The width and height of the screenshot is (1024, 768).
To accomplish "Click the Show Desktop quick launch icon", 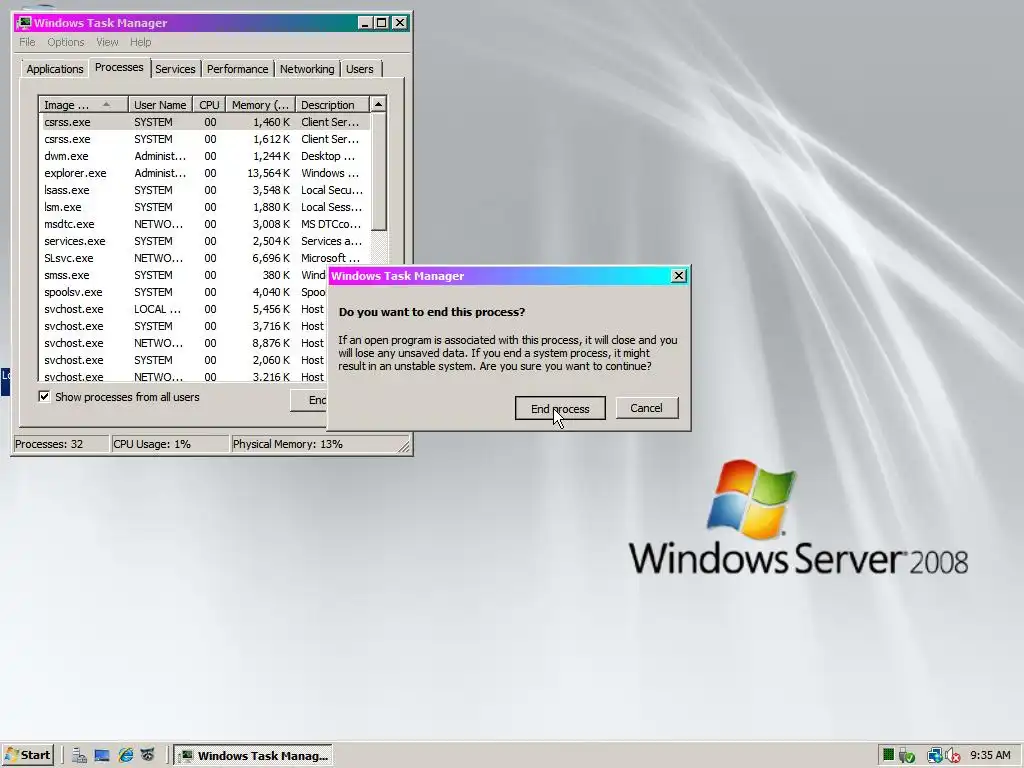I will (x=102, y=756).
